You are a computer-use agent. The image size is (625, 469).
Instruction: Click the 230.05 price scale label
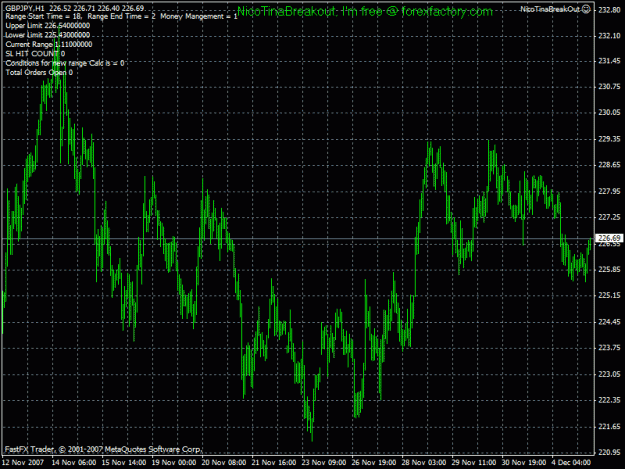pyautogui.click(x=609, y=112)
